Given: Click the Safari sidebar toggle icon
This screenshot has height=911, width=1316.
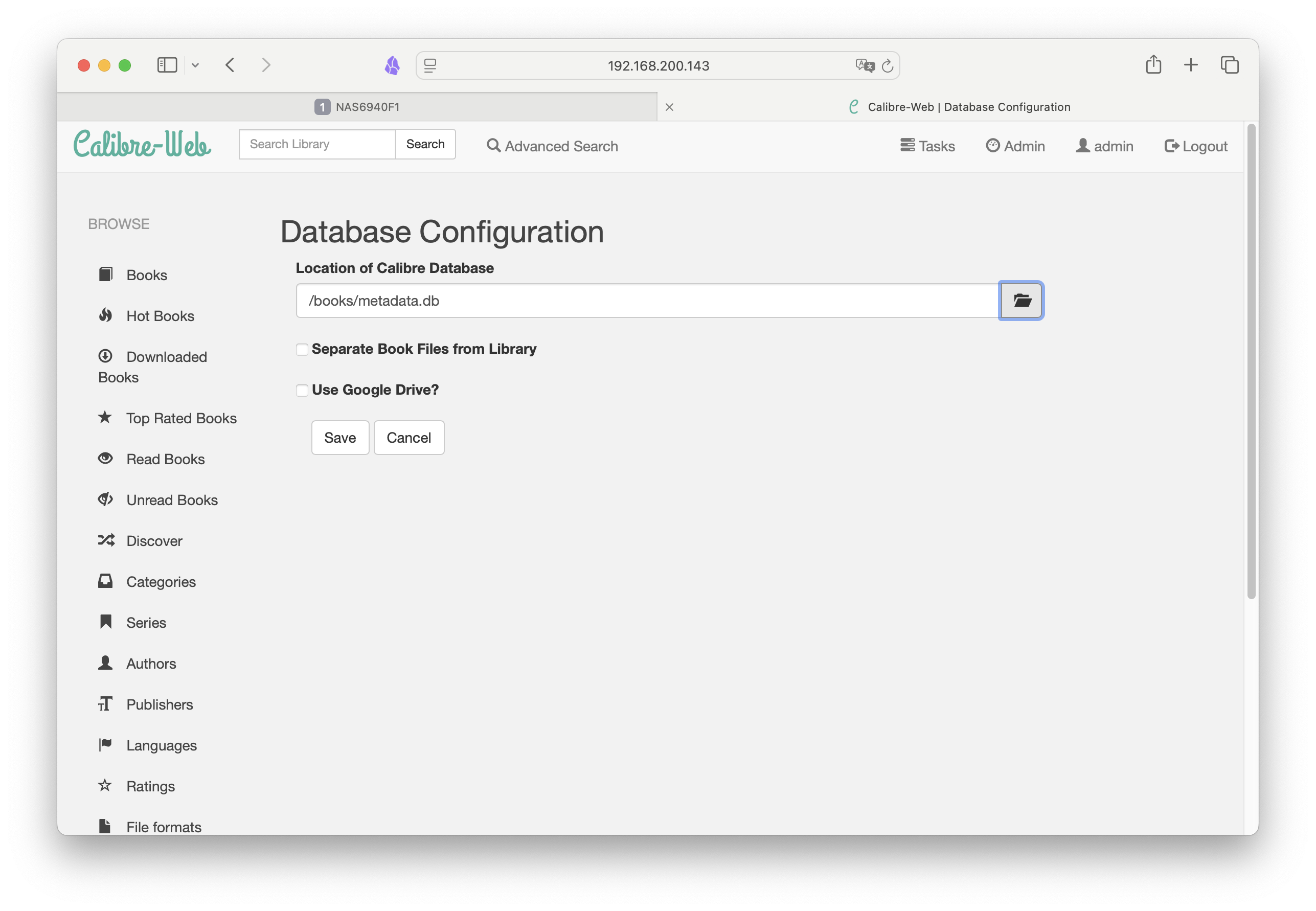Looking at the screenshot, I should pyautogui.click(x=167, y=65).
